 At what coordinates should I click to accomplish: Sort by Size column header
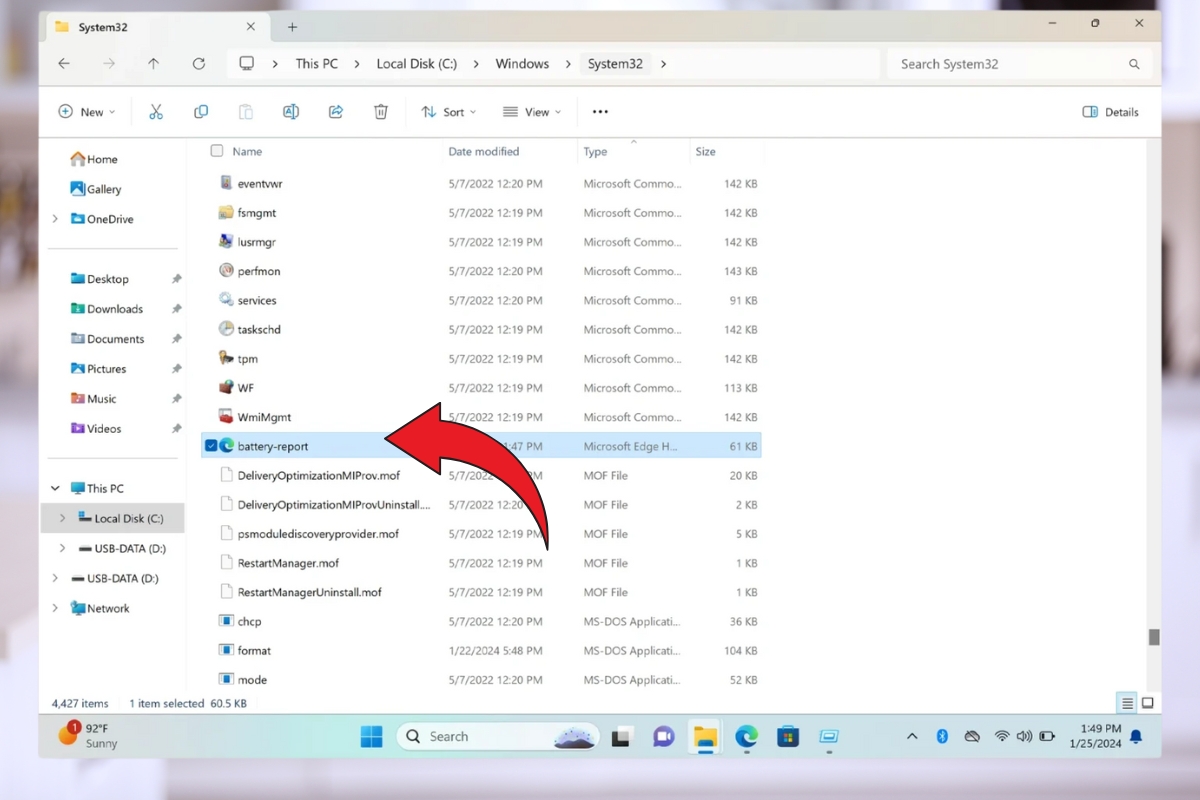pyautogui.click(x=705, y=152)
